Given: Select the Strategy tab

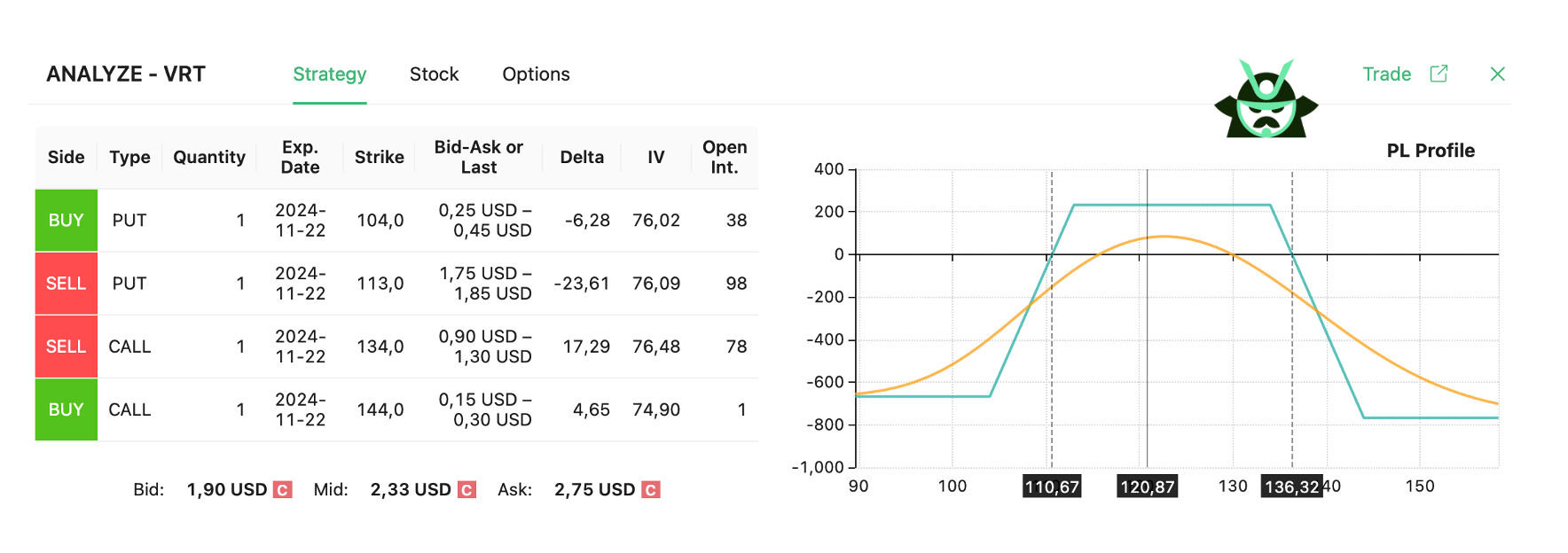Looking at the screenshot, I should 330,74.
